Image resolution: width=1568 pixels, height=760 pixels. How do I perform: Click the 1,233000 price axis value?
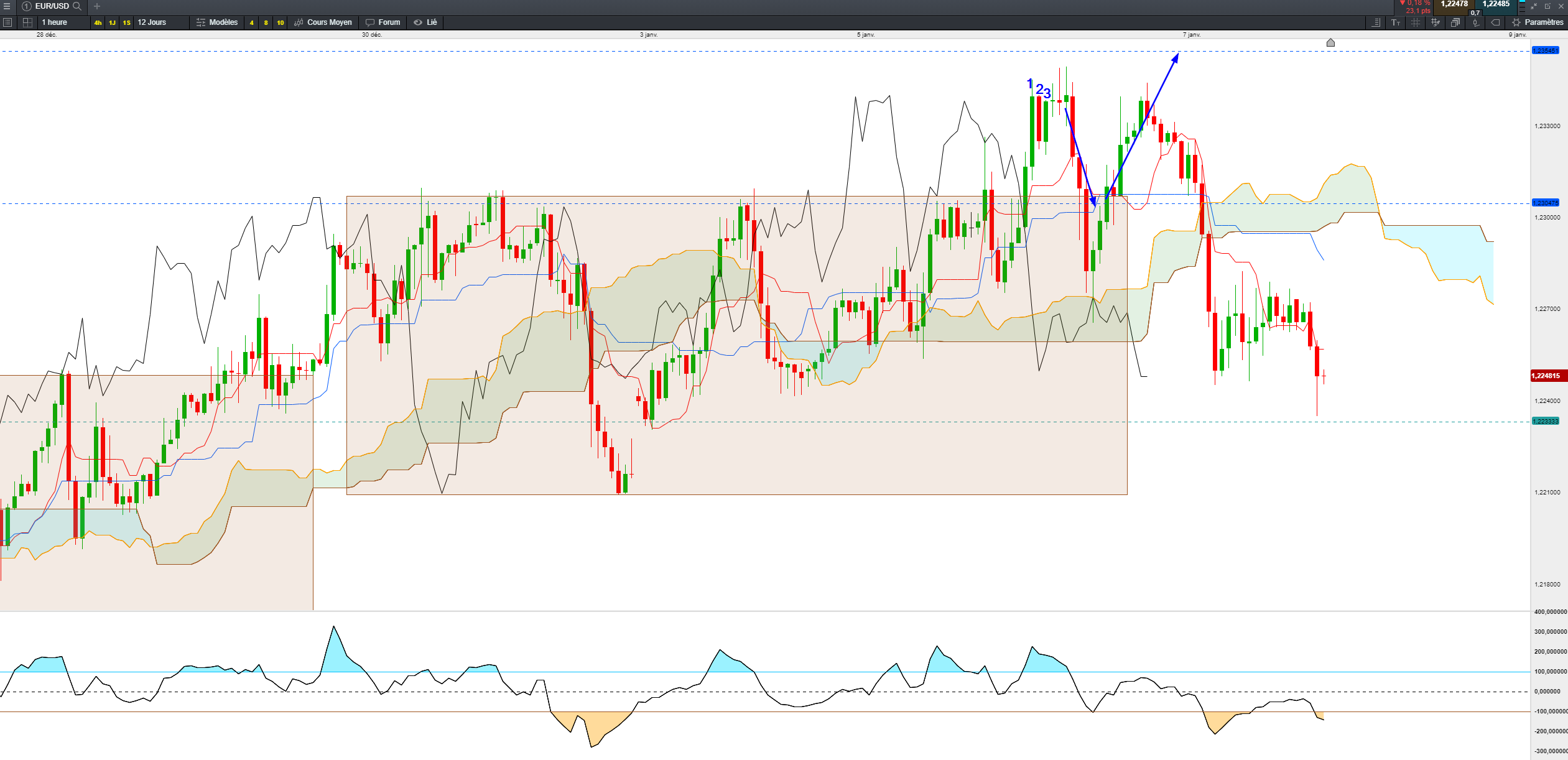pos(1547,126)
